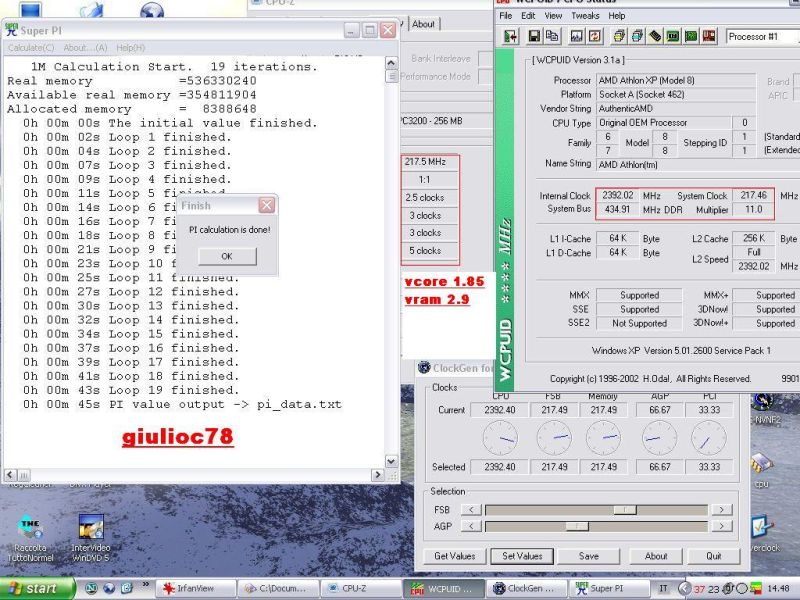Click AGP slider right arrow
The width and height of the screenshot is (800, 600).
721,526
